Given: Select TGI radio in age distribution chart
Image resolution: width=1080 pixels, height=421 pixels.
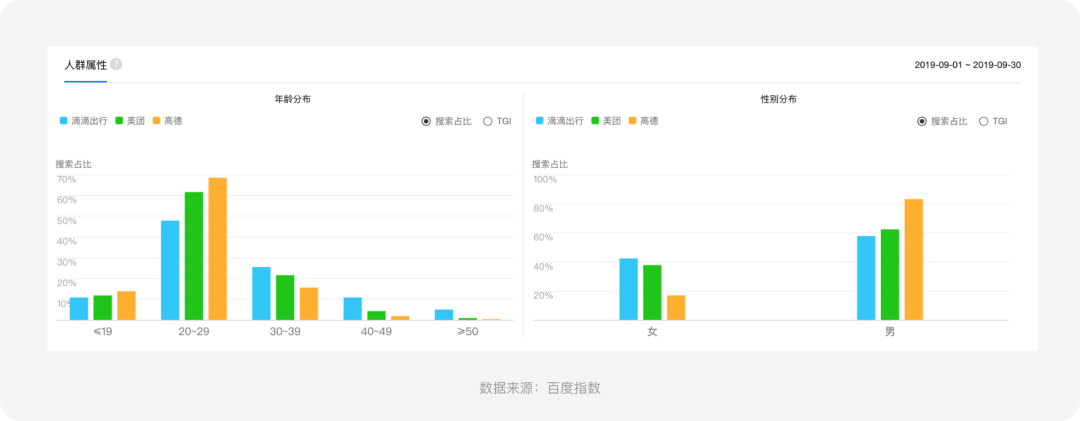Looking at the screenshot, I should coord(497,121).
